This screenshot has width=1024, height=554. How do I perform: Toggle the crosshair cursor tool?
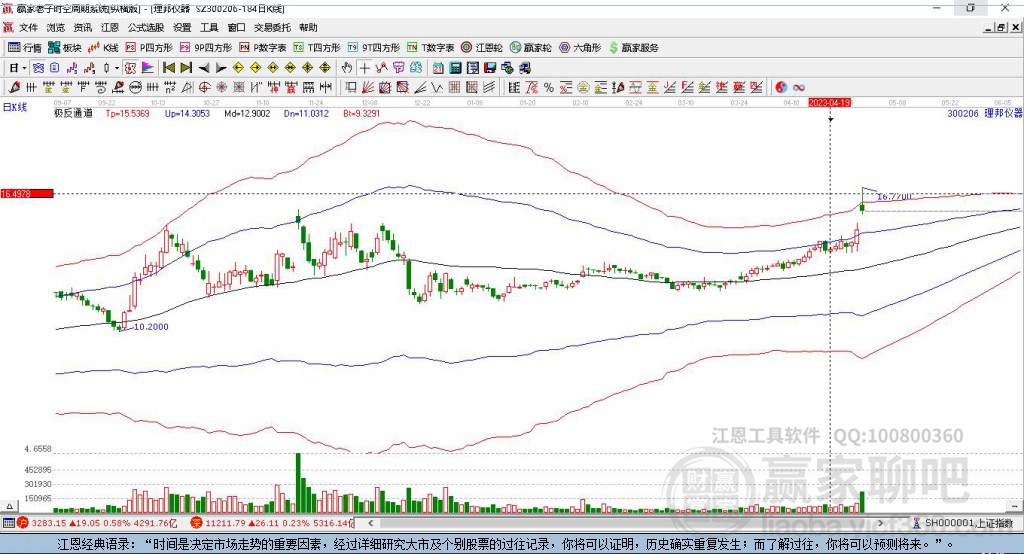pyautogui.click(x=364, y=68)
